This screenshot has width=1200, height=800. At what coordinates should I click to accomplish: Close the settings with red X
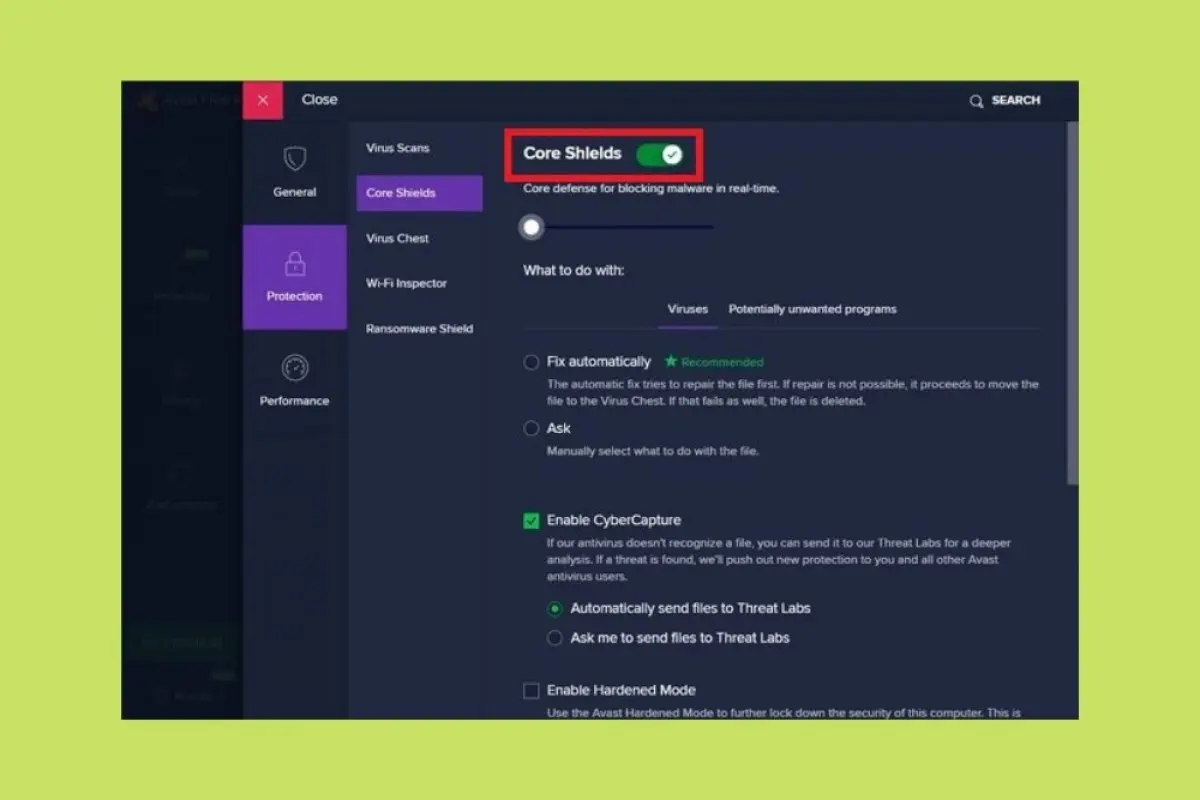pyautogui.click(x=263, y=100)
